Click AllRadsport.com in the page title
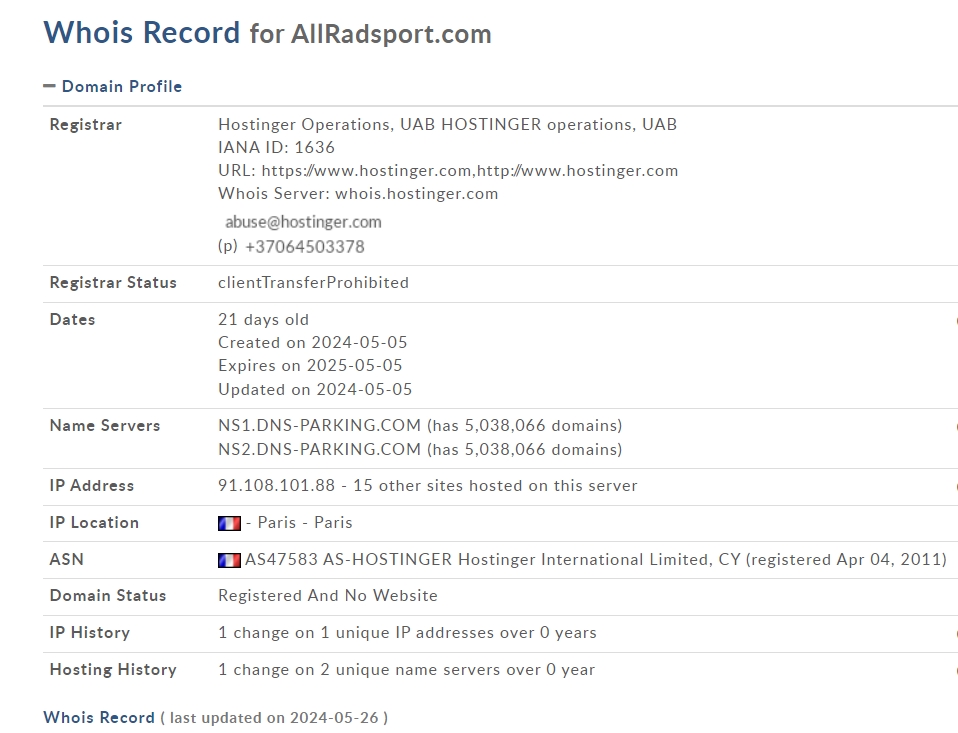 [391, 34]
